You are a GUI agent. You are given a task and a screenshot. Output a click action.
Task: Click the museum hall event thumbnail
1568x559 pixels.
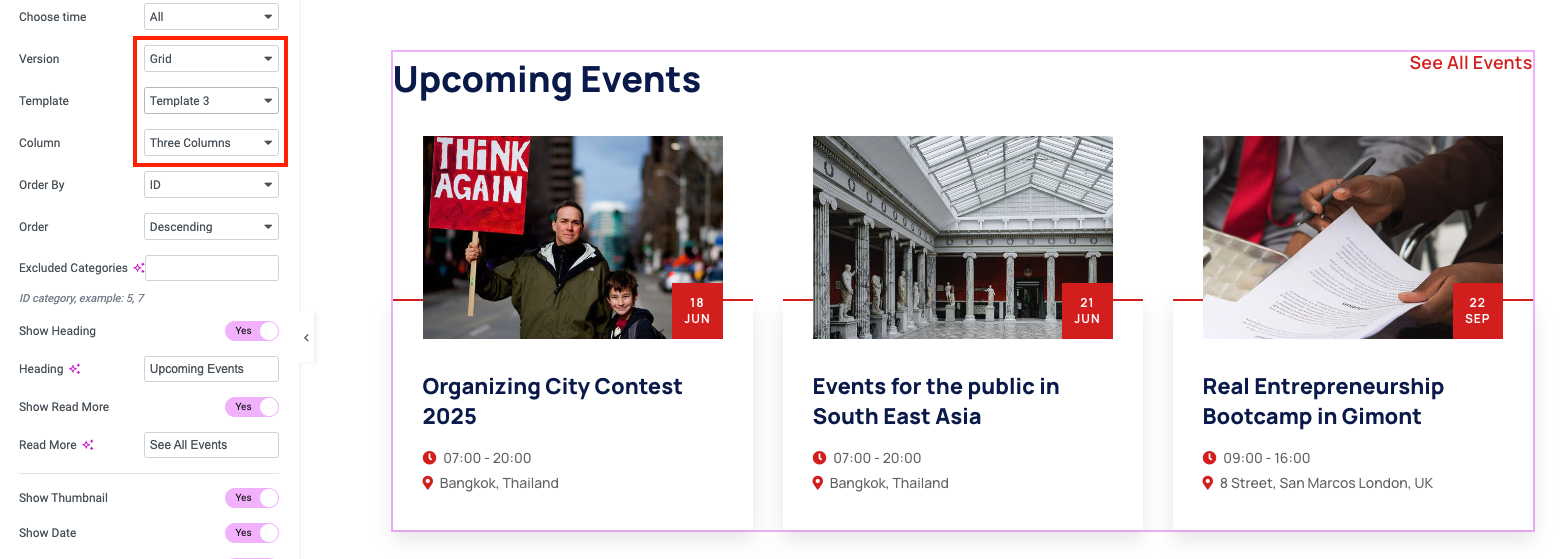(962, 237)
